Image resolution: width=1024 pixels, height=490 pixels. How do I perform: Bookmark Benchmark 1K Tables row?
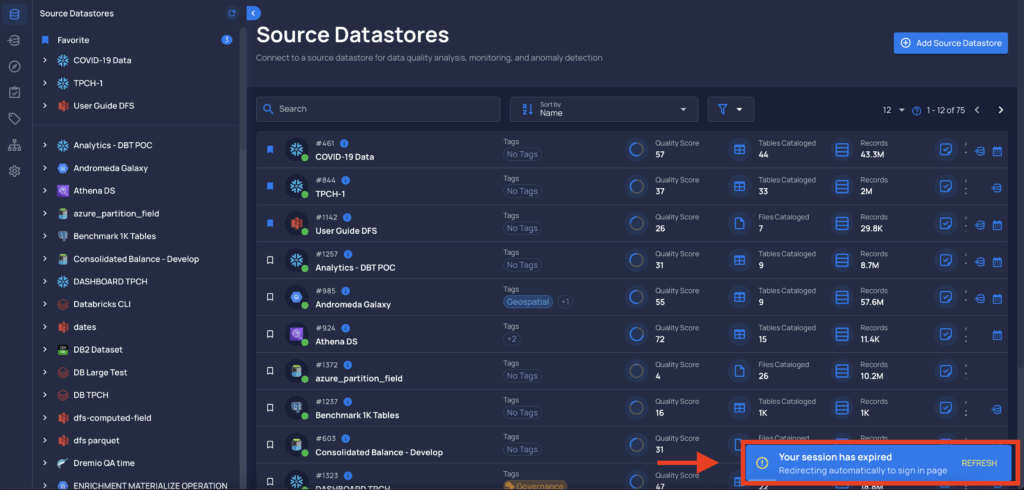[270, 408]
